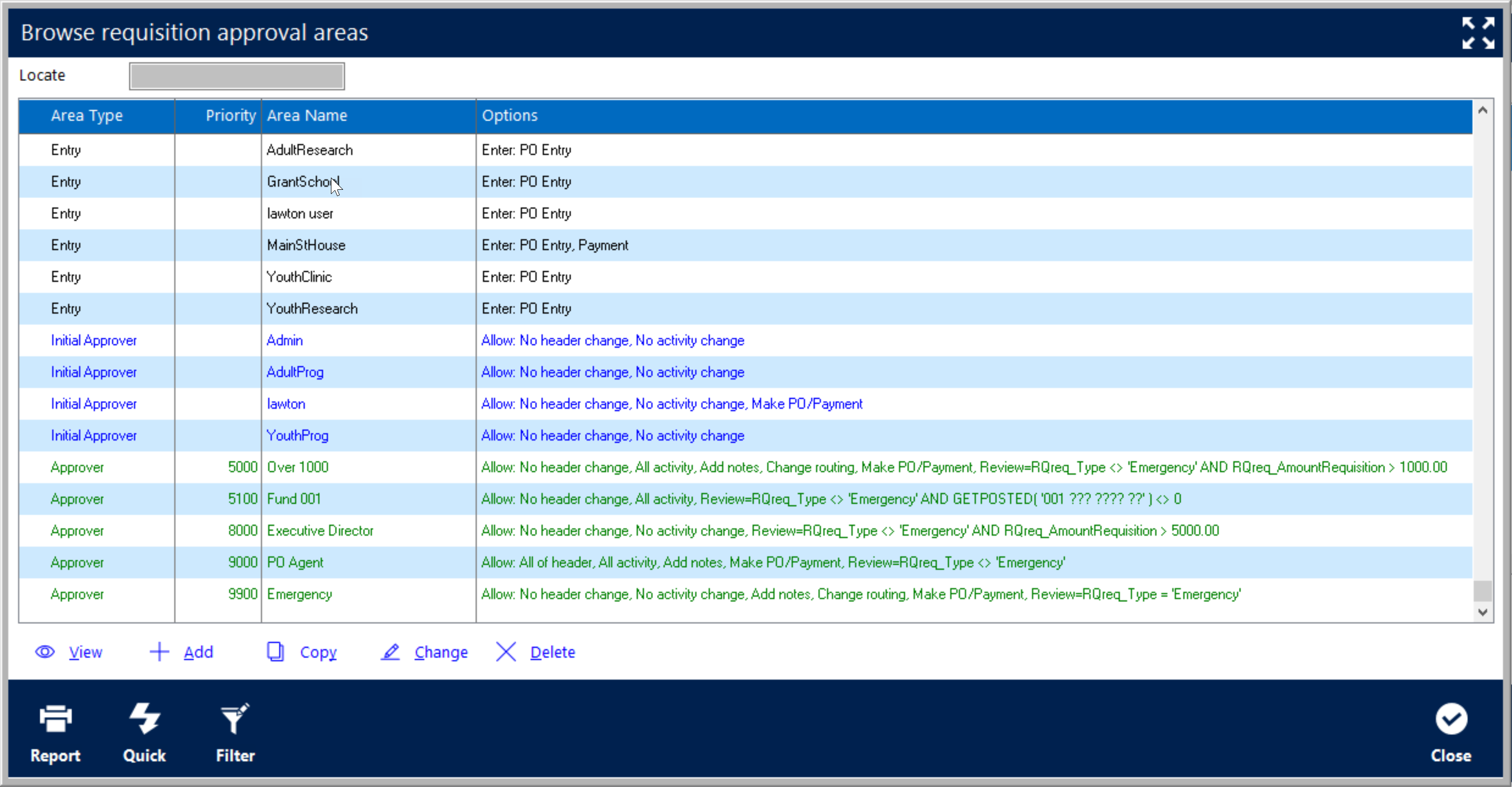The width and height of the screenshot is (1512, 787).
Task: Sort by the Area Type column header
Action: point(87,116)
